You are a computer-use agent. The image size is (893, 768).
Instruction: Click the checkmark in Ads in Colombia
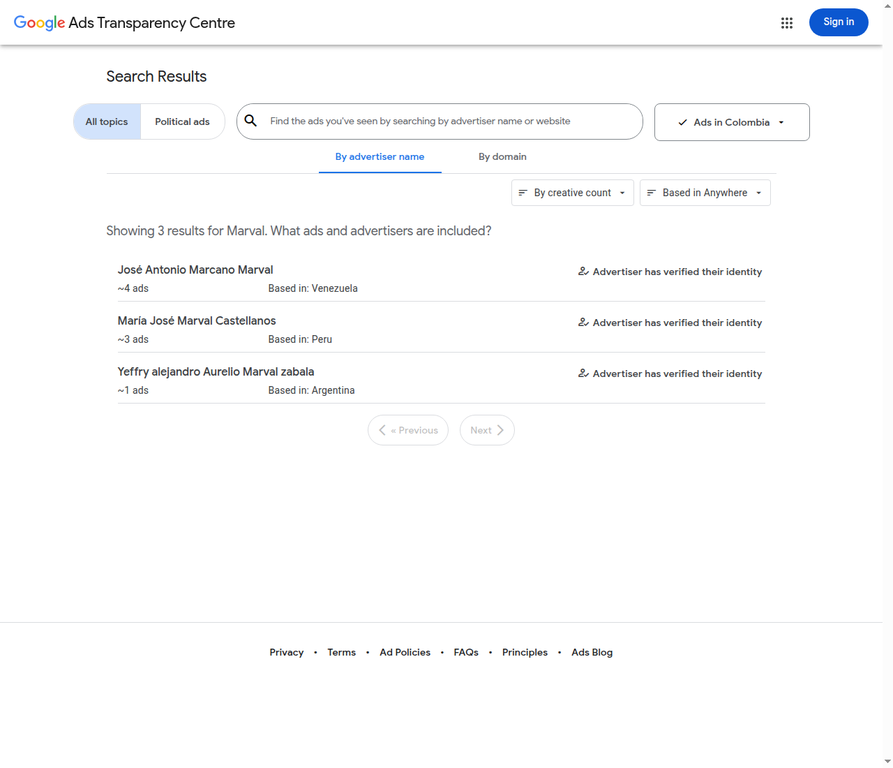pos(682,122)
